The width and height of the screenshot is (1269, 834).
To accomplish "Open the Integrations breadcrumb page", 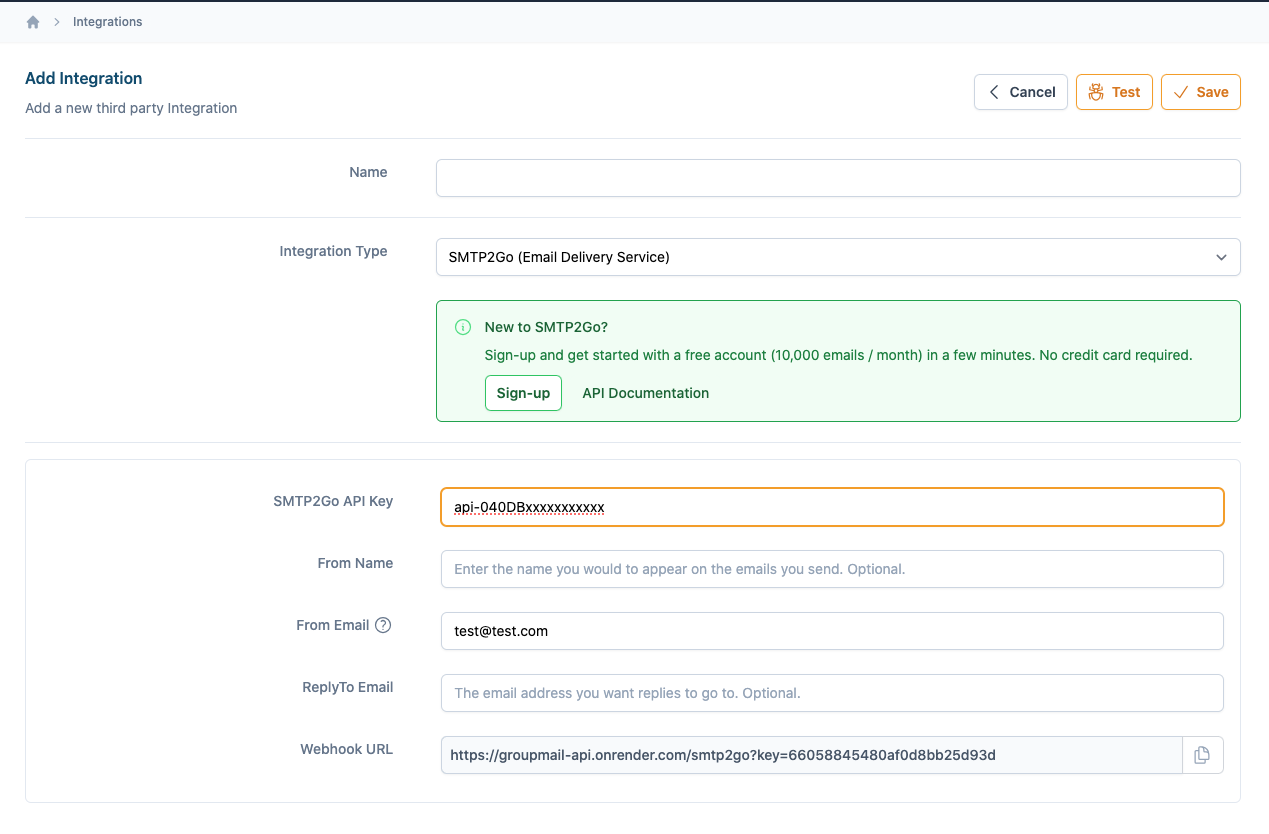I will (x=107, y=21).
